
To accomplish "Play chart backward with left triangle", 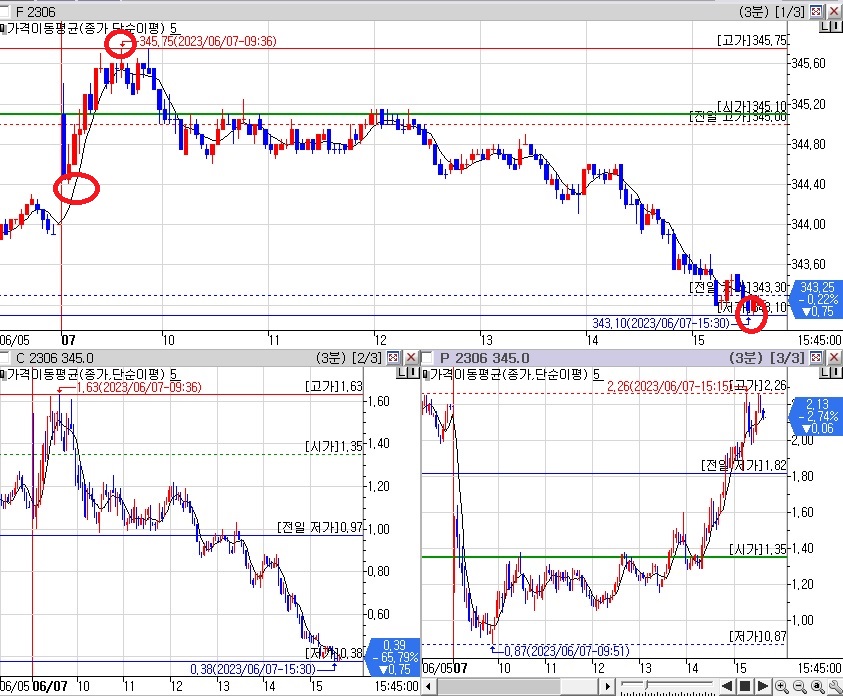I will click(x=727, y=686).
